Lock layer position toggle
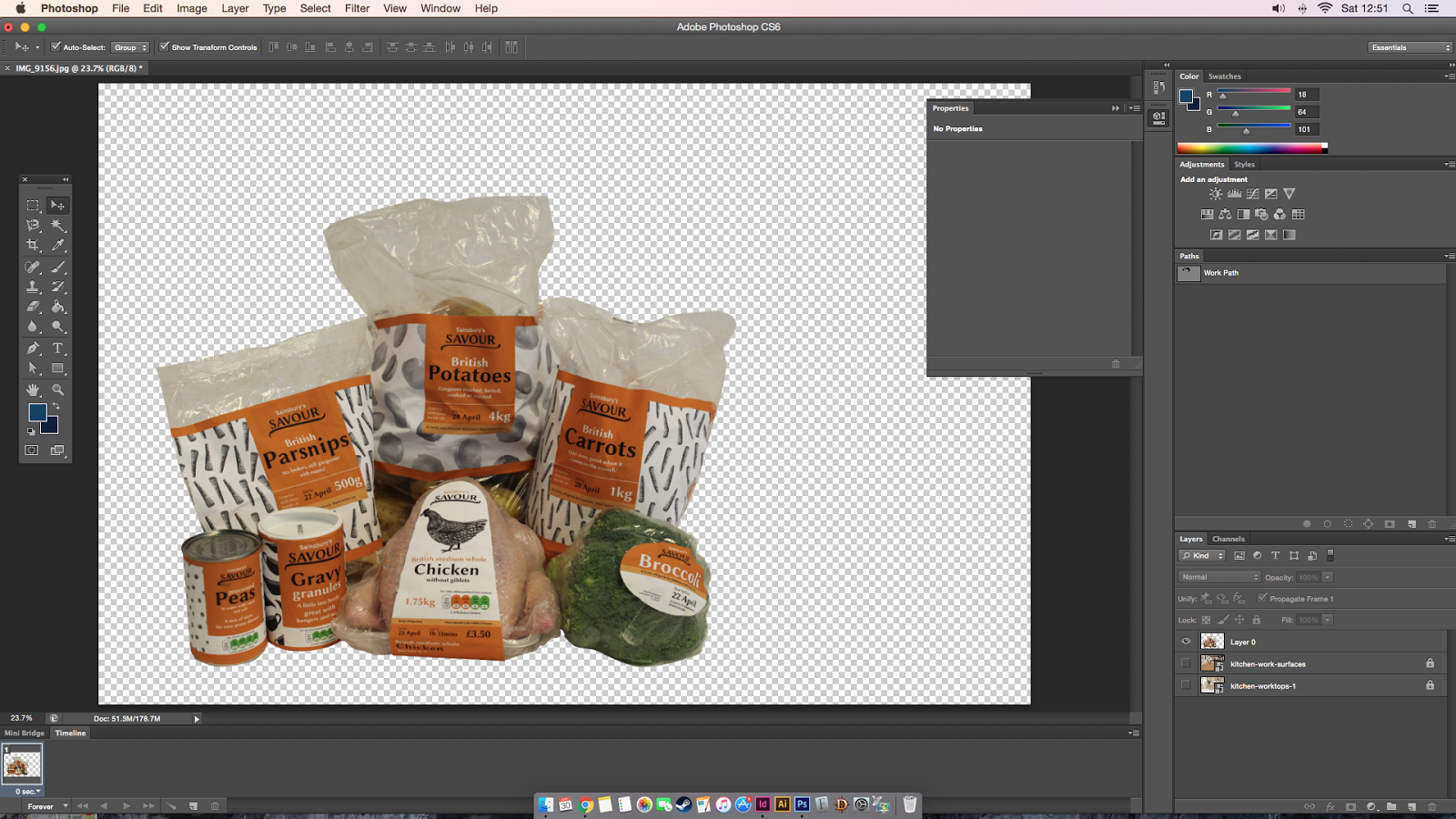This screenshot has height=819, width=1456. 1239,620
